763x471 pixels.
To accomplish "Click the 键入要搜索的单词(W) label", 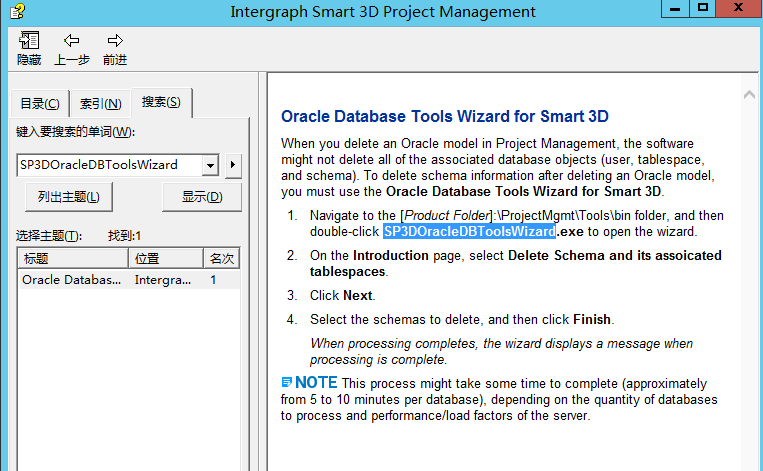I will [x=75, y=132].
